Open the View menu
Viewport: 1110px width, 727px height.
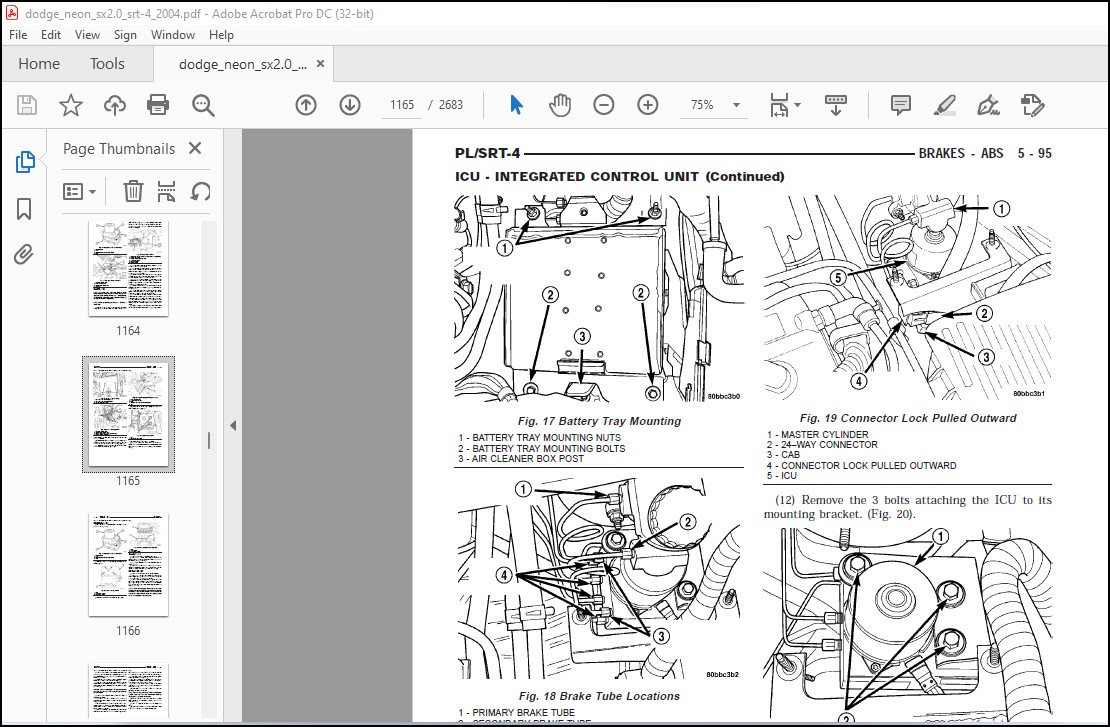(x=87, y=35)
